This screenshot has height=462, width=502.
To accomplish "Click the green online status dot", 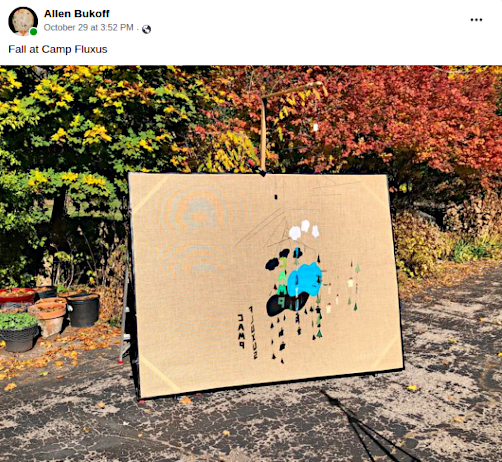I will pyautogui.click(x=33, y=32).
